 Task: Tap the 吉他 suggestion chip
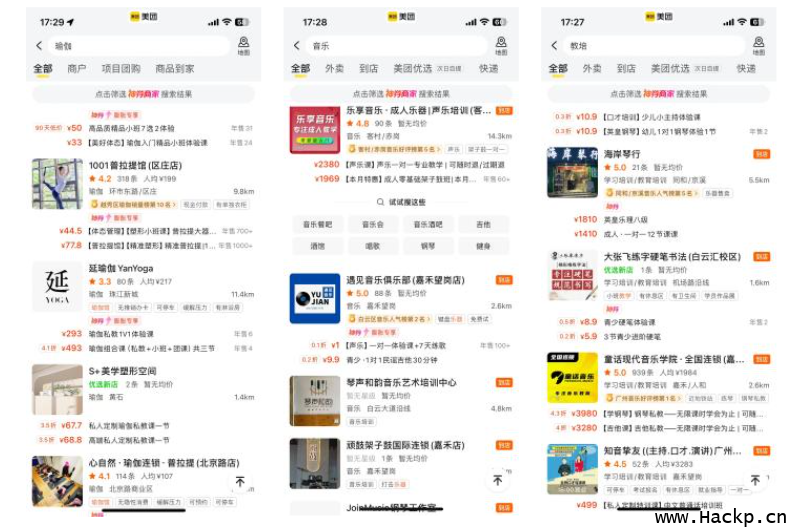tap(483, 224)
